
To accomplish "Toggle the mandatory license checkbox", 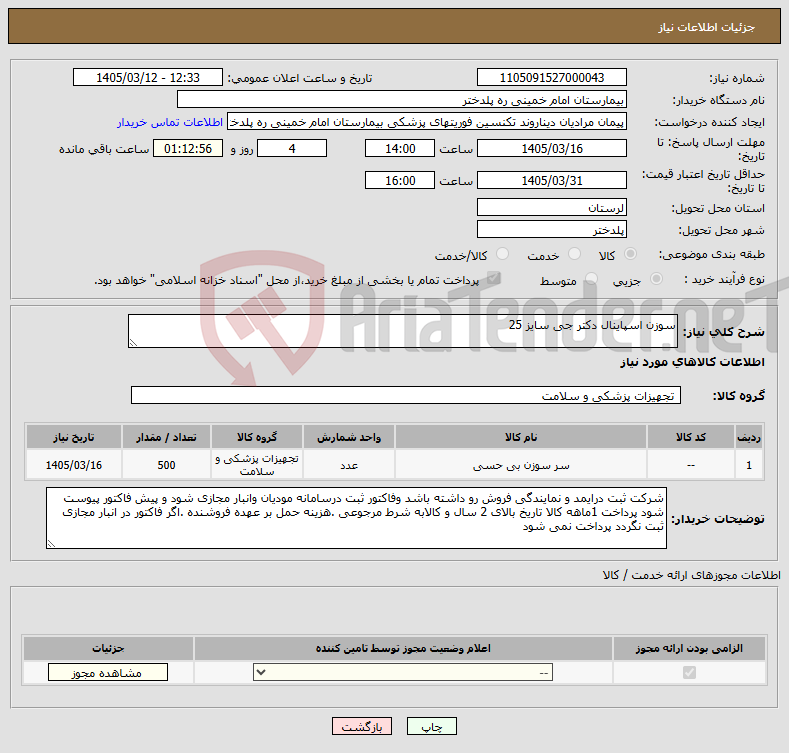I will point(689,672).
